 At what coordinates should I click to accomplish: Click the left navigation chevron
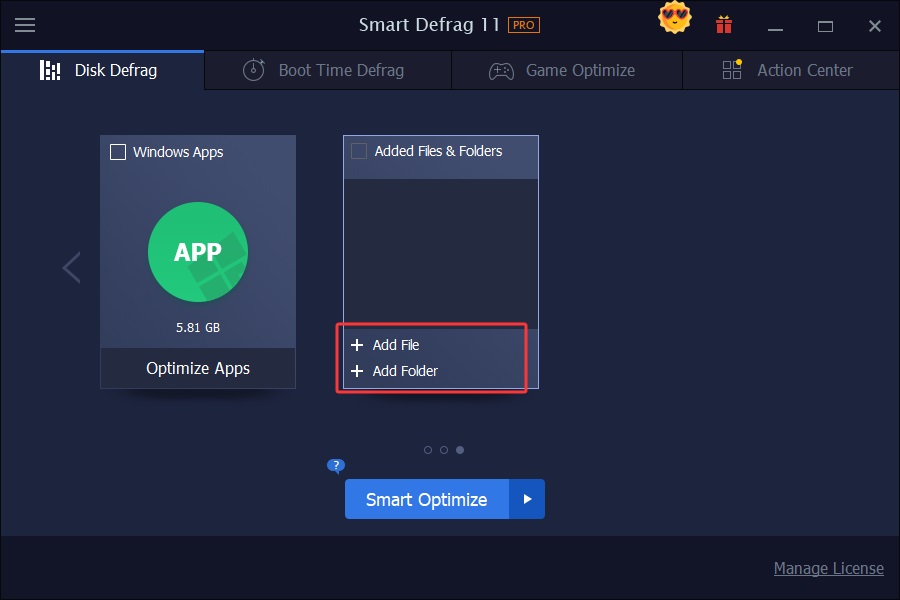coord(71,267)
